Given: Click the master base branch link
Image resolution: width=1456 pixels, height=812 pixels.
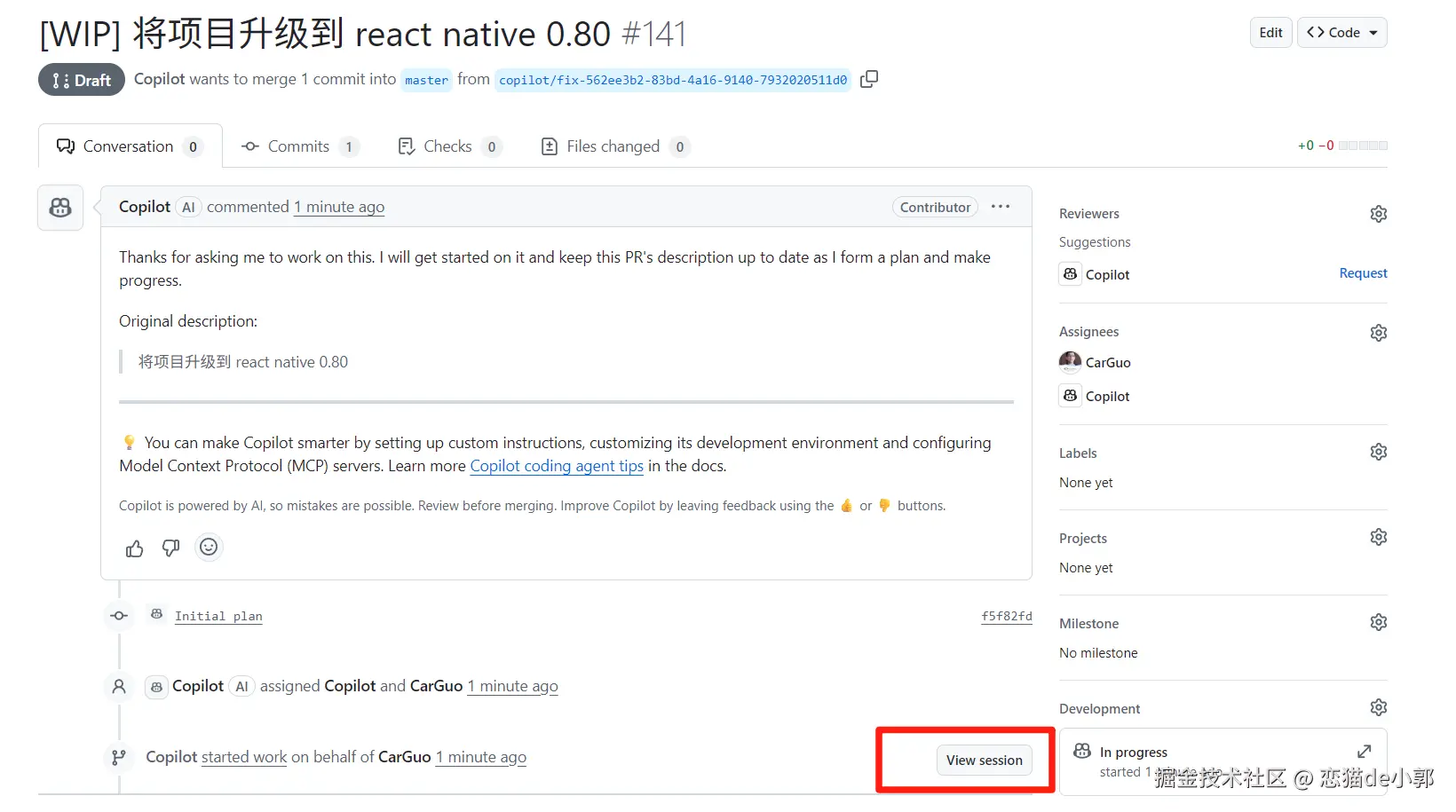Looking at the screenshot, I should pos(427,80).
